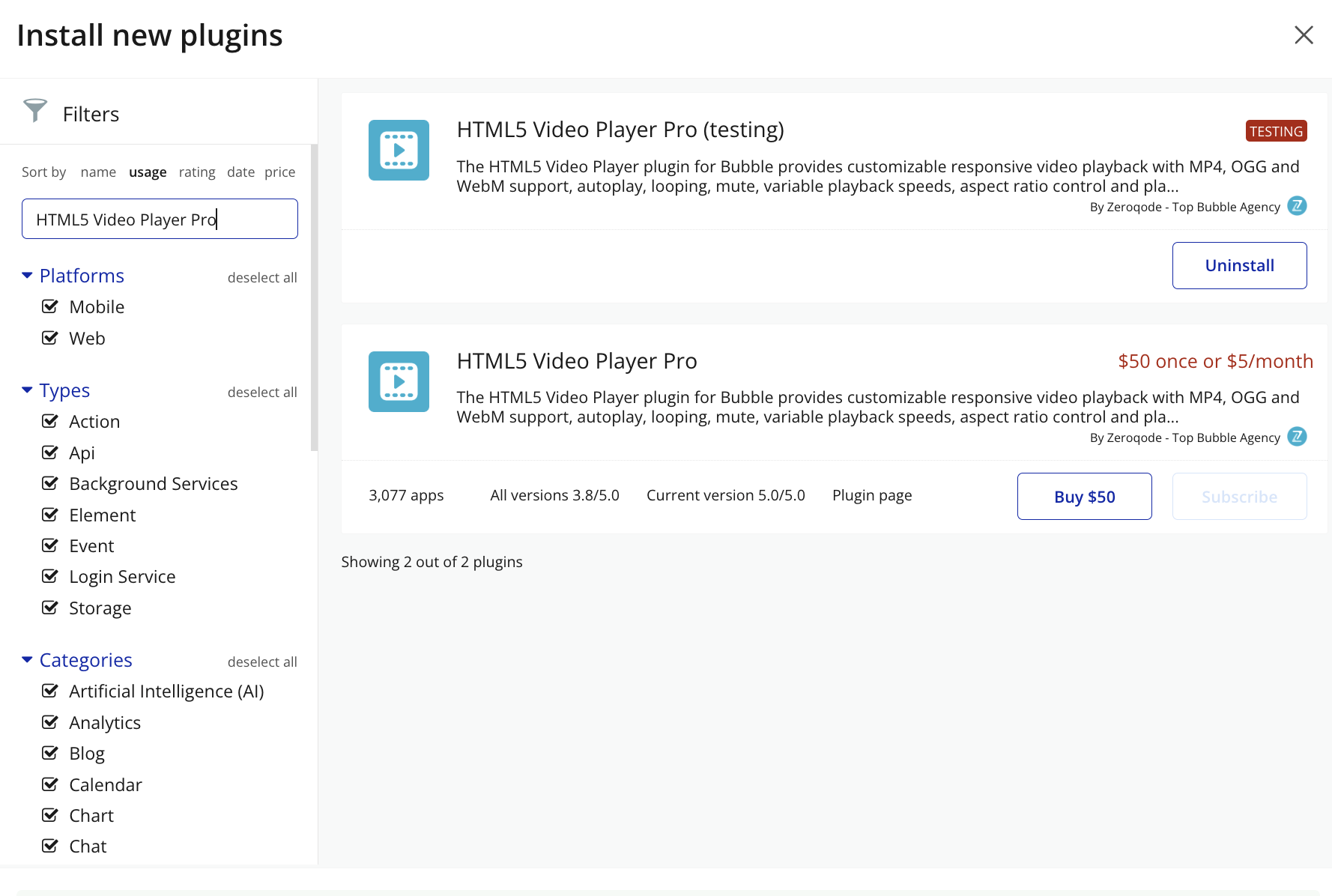Click the Buy $50 button
1332x896 pixels.
[x=1084, y=497]
